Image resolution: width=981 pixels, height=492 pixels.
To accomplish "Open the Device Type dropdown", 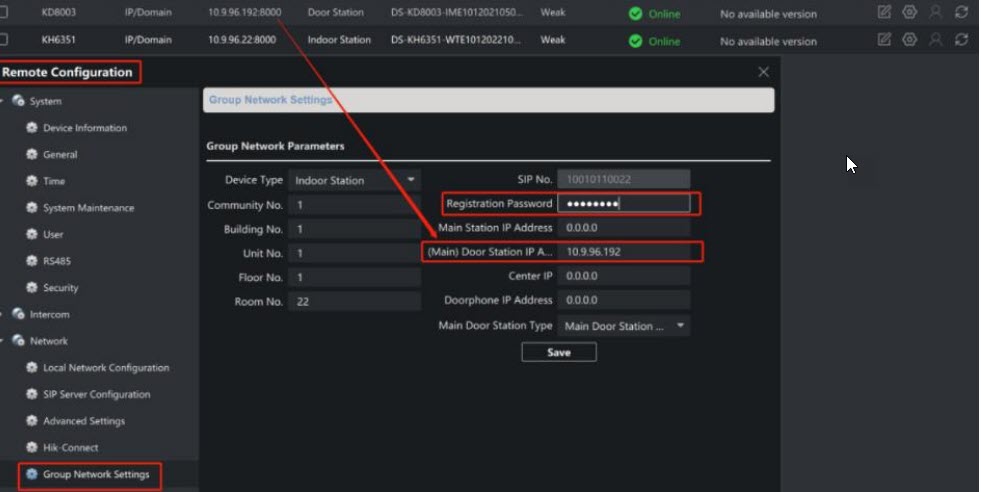I will [354, 180].
